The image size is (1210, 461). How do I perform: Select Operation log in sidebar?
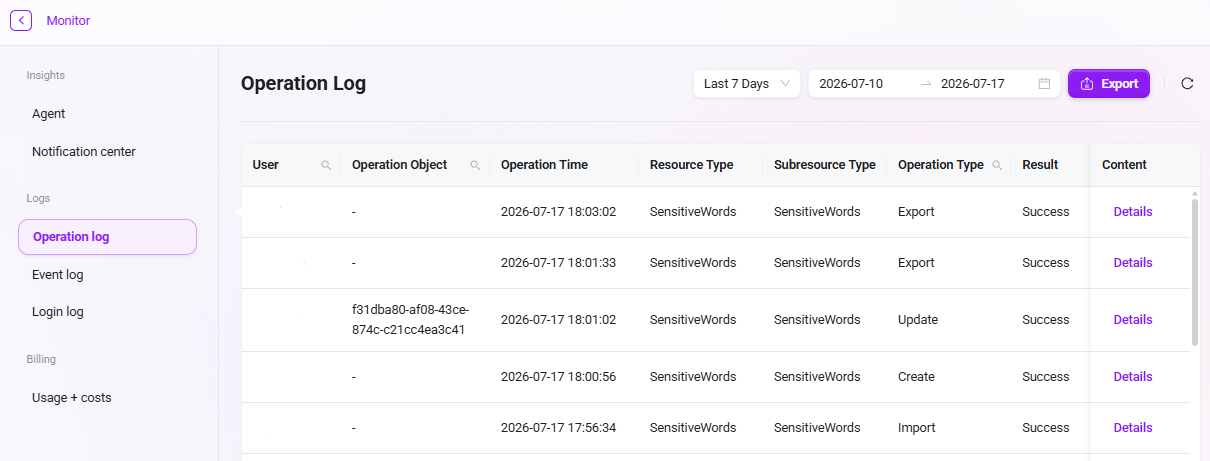(x=108, y=237)
